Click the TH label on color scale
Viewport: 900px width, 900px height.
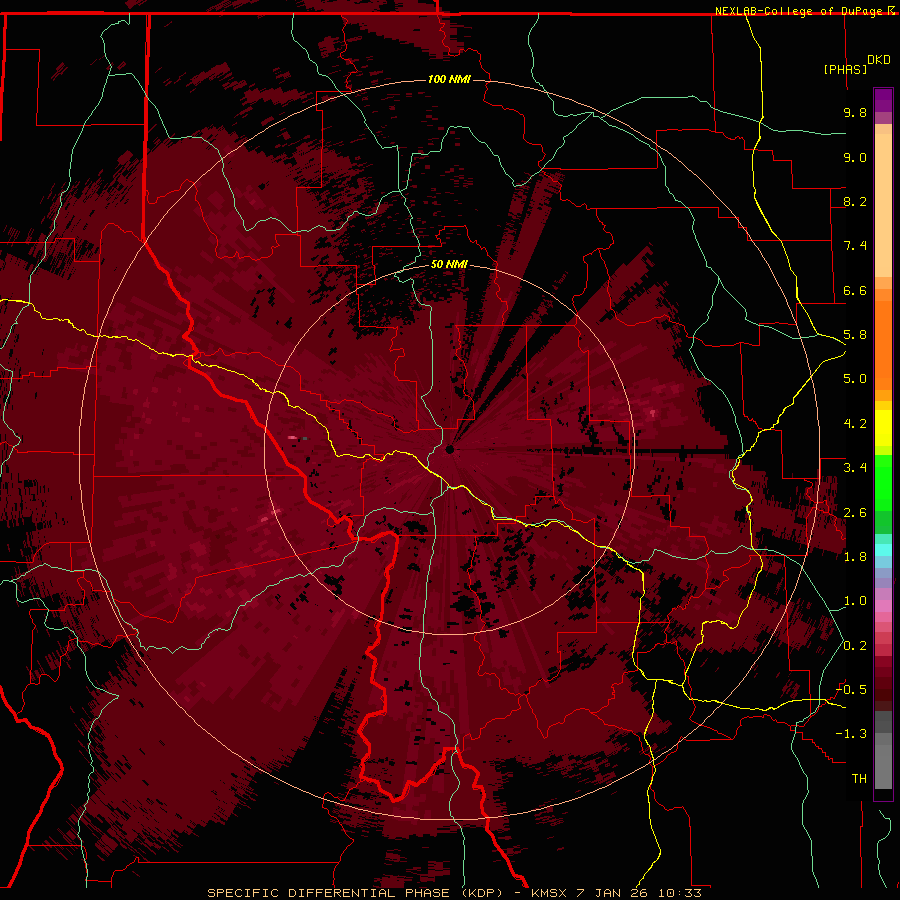pos(859,779)
